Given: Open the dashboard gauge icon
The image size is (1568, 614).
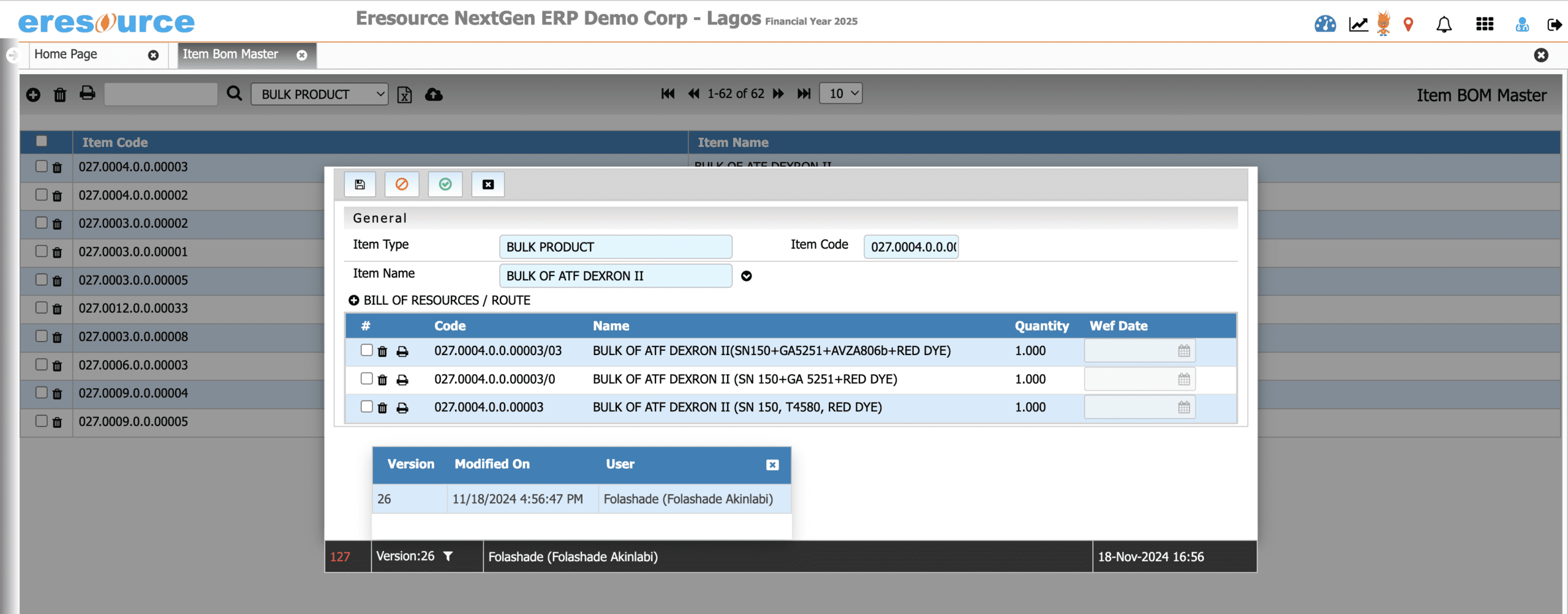Looking at the screenshot, I should pos(1325,24).
